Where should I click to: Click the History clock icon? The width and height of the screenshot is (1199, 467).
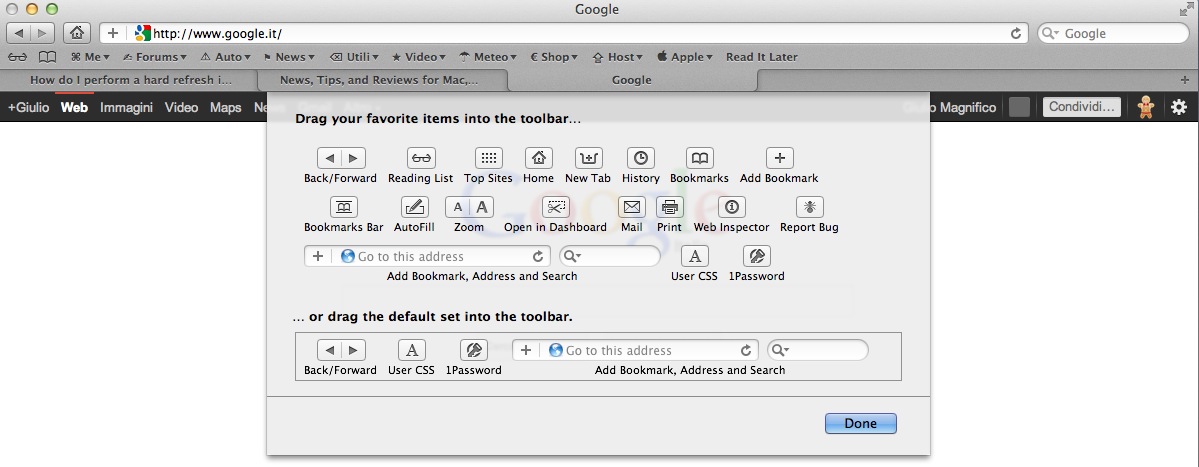[641, 158]
